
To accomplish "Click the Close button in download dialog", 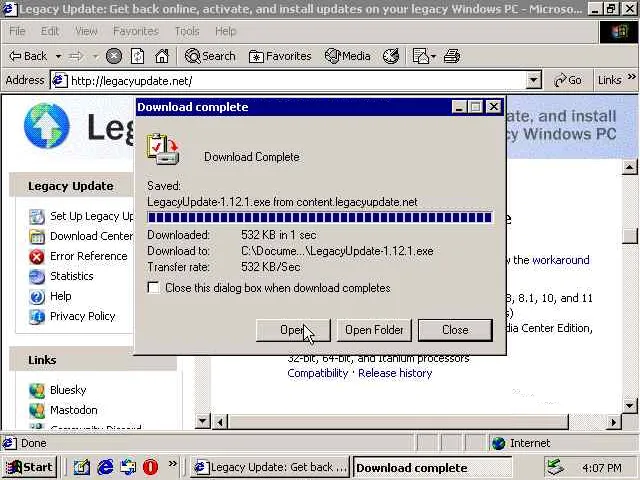I will coord(455,330).
